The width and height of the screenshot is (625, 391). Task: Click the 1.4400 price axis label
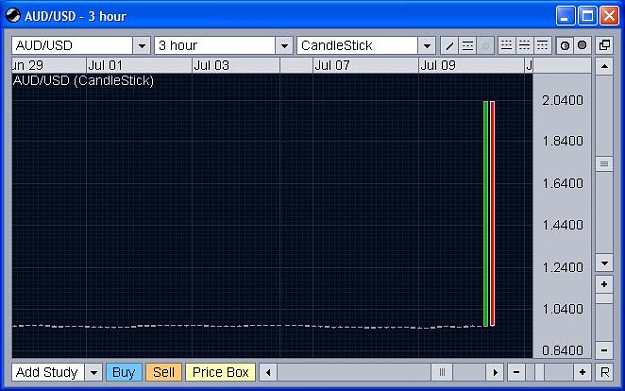pyautogui.click(x=562, y=225)
